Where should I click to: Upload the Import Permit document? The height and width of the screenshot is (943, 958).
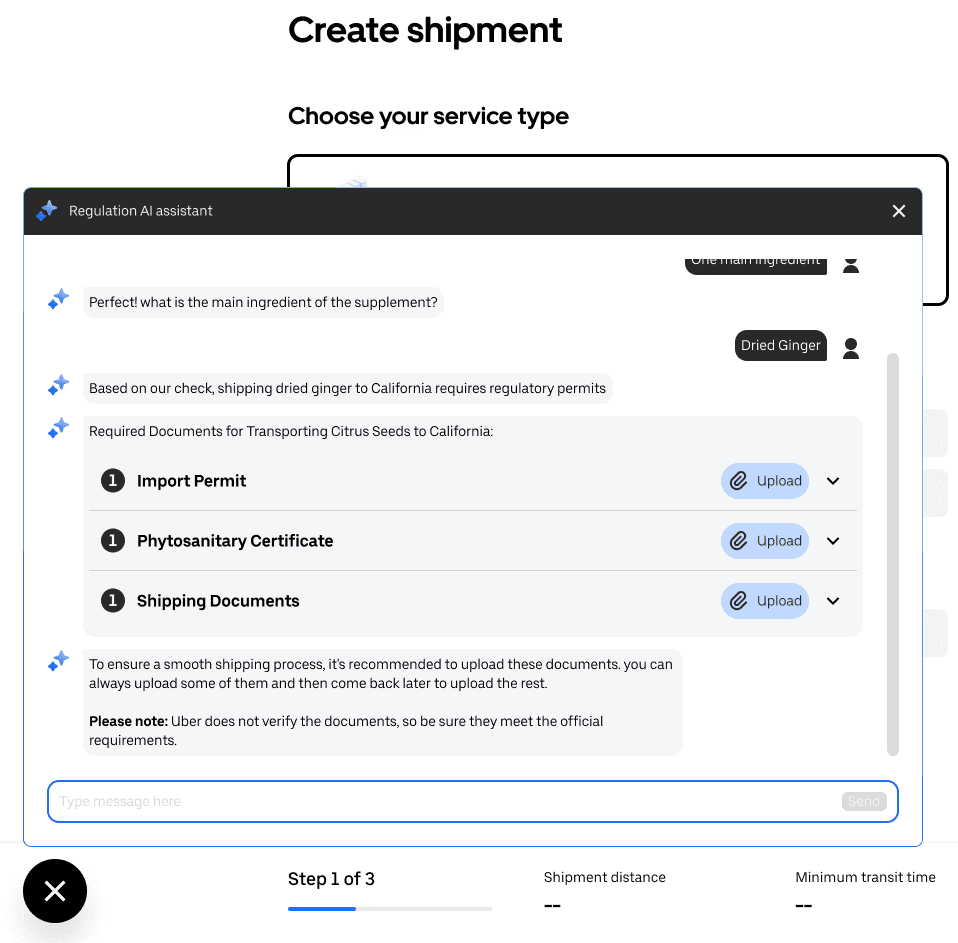[765, 481]
